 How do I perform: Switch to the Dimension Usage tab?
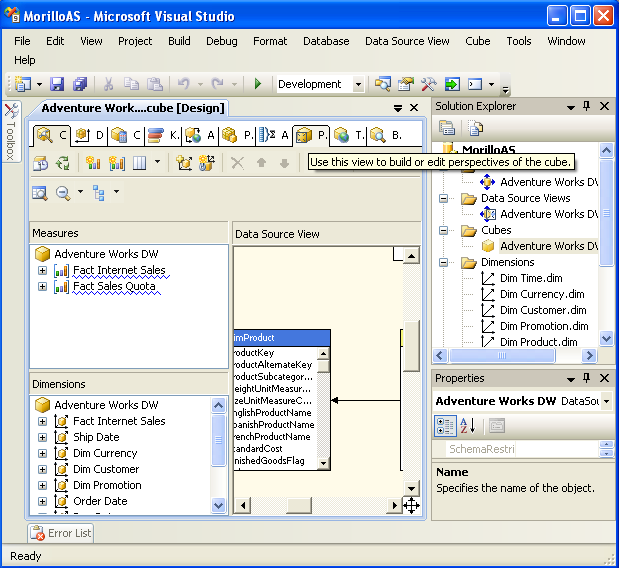[x=89, y=135]
